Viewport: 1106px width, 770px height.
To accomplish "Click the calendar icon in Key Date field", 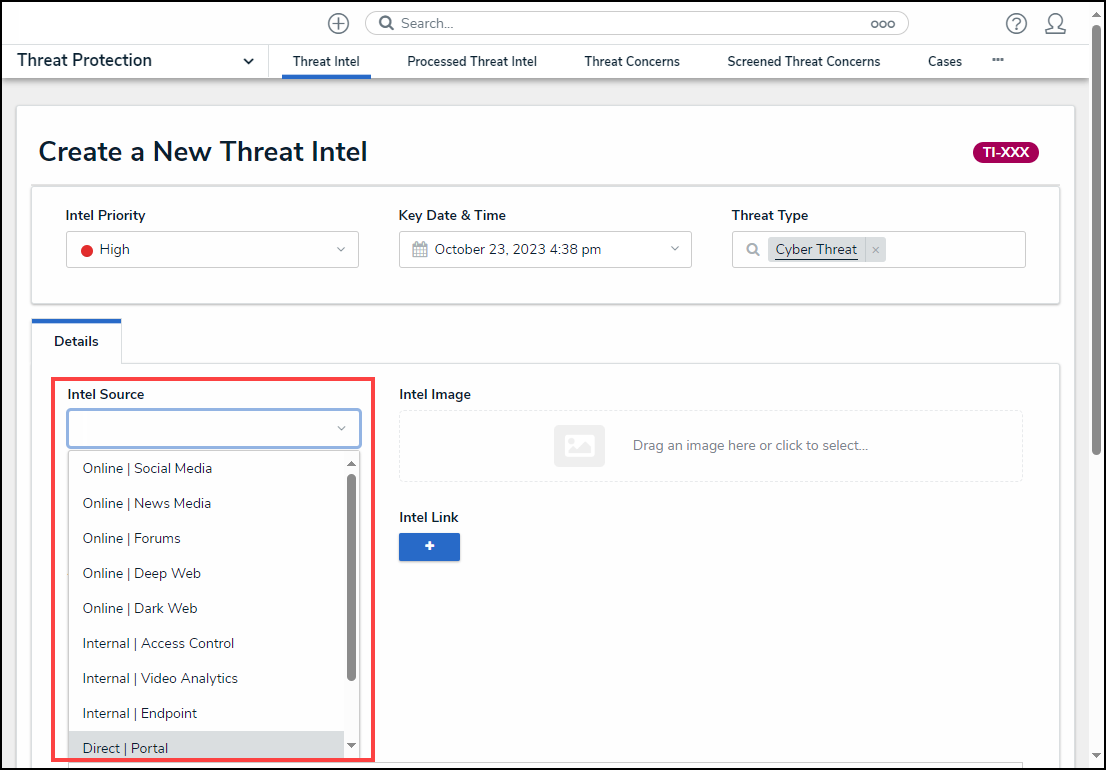I will (420, 250).
